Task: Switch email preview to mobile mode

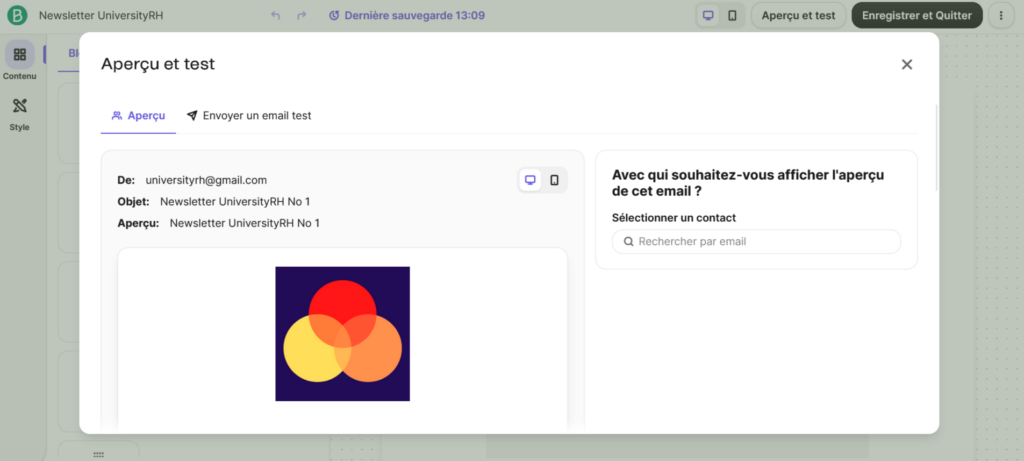Action: pyautogui.click(x=554, y=180)
